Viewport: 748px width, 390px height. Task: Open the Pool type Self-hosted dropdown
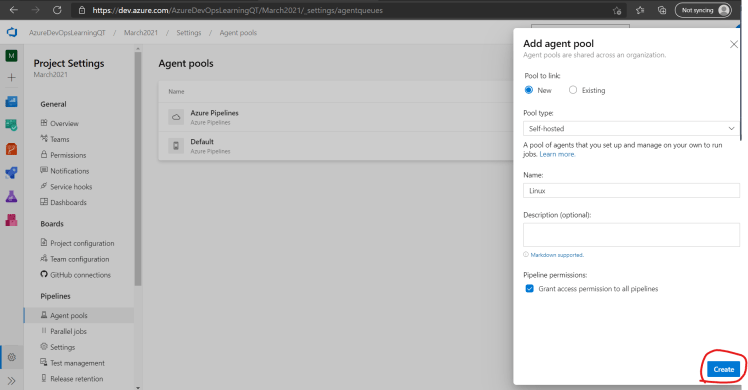point(631,128)
